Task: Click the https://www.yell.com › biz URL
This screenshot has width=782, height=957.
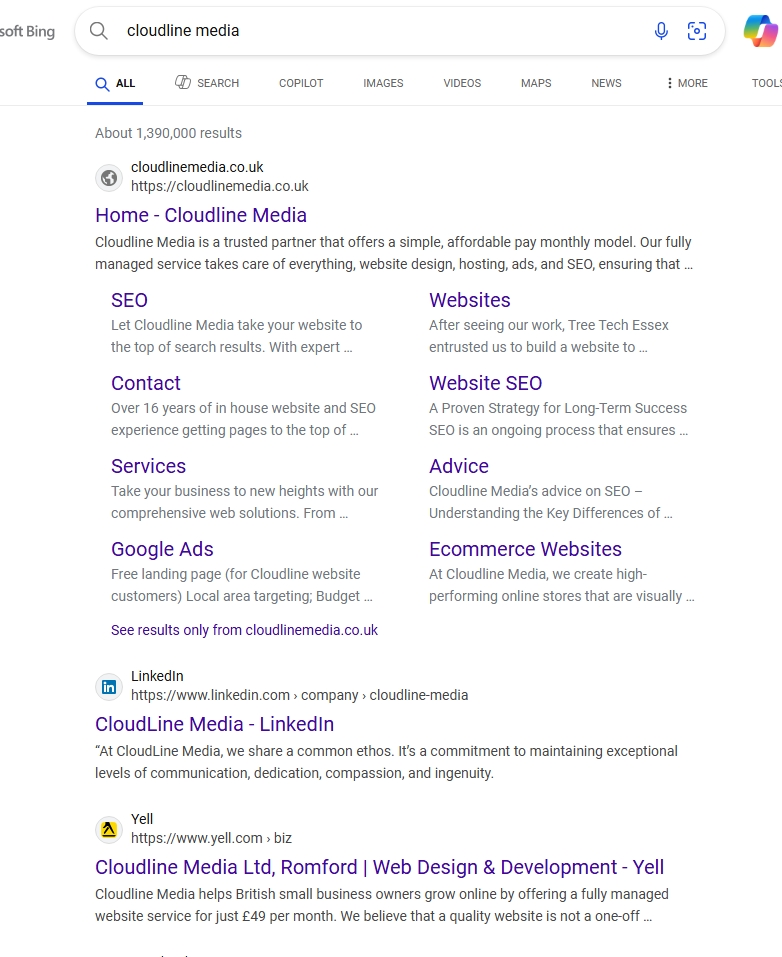Action: tap(211, 838)
